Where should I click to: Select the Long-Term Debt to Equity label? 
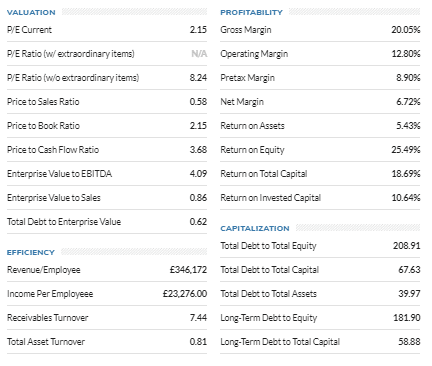[269, 318]
